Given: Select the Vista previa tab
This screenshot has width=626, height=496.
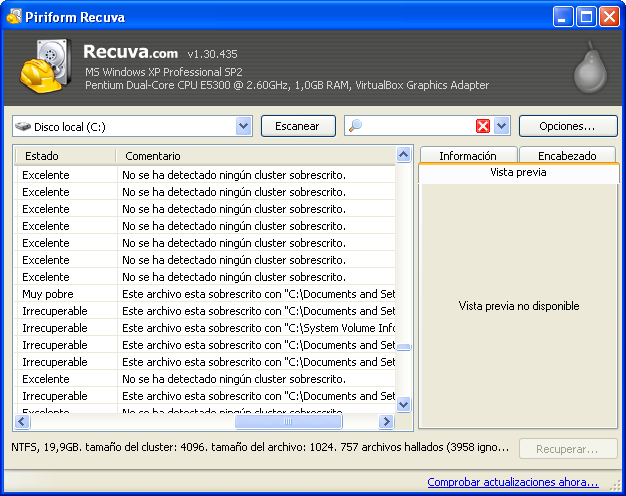Looking at the screenshot, I should tap(517, 173).
